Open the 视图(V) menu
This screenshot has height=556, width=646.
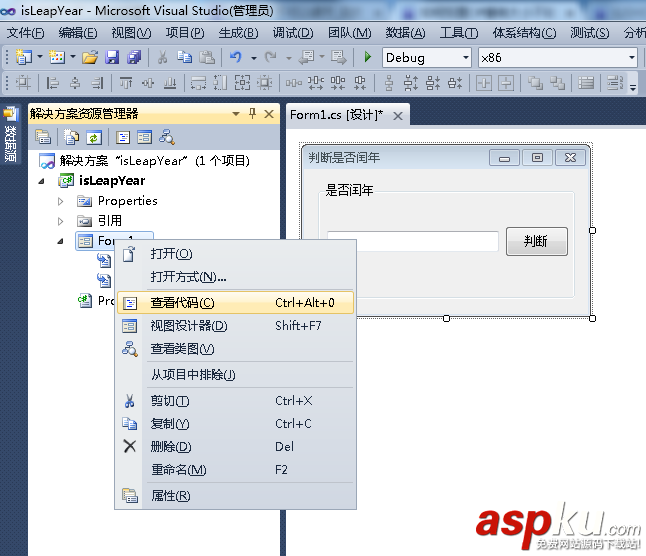pyautogui.click(x=131, y=33)
